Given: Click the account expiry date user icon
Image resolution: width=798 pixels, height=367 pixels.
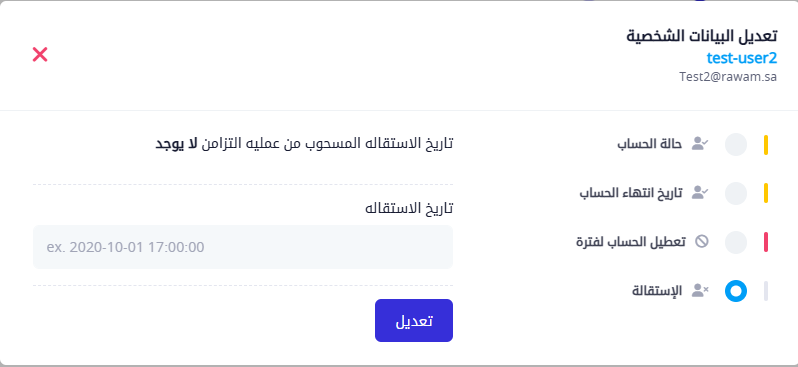Looking at the screenshot, I should tap(700, 193).
